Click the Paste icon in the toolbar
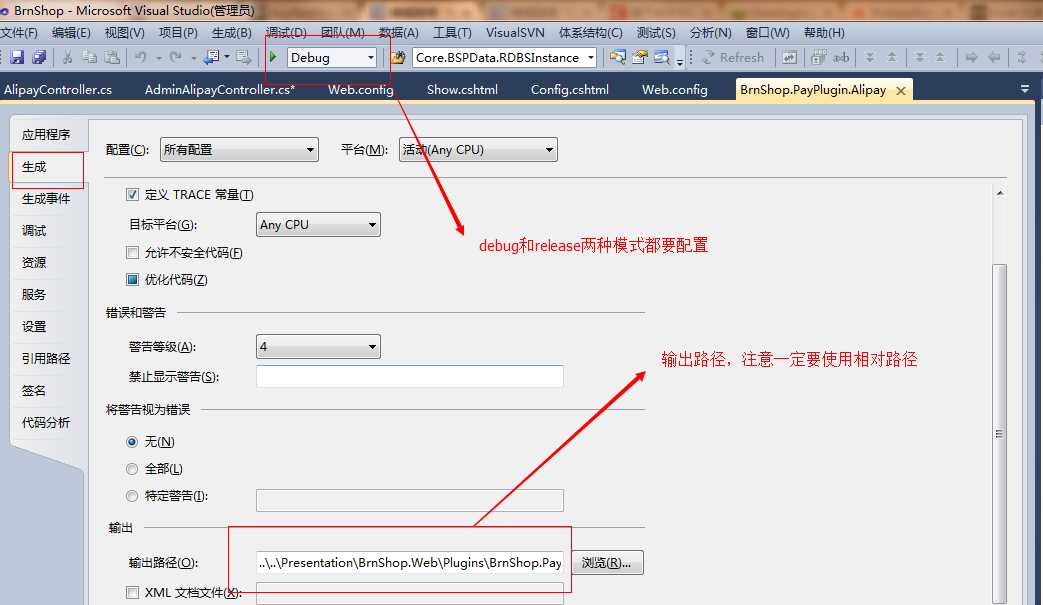This screenshot has height=605, width=1043. pyautogui.click(x=112, y=57)
